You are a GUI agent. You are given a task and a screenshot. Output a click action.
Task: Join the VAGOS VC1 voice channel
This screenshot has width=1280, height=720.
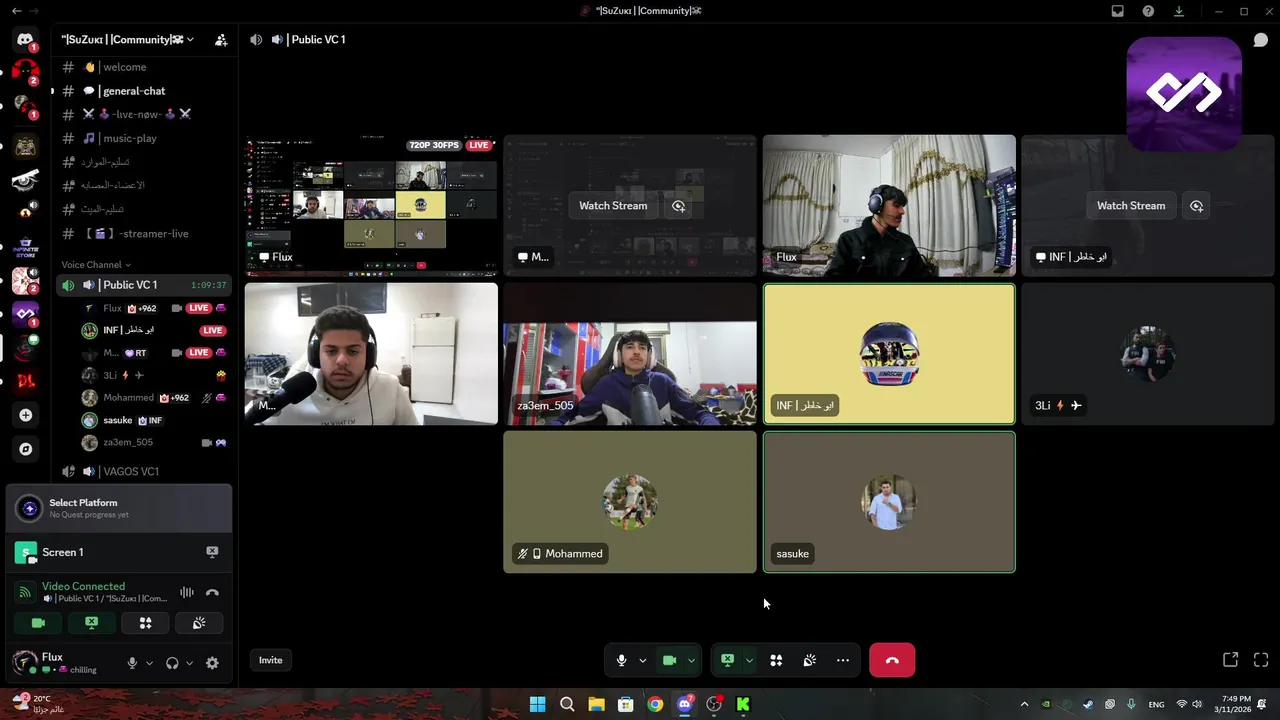(144, 471)
